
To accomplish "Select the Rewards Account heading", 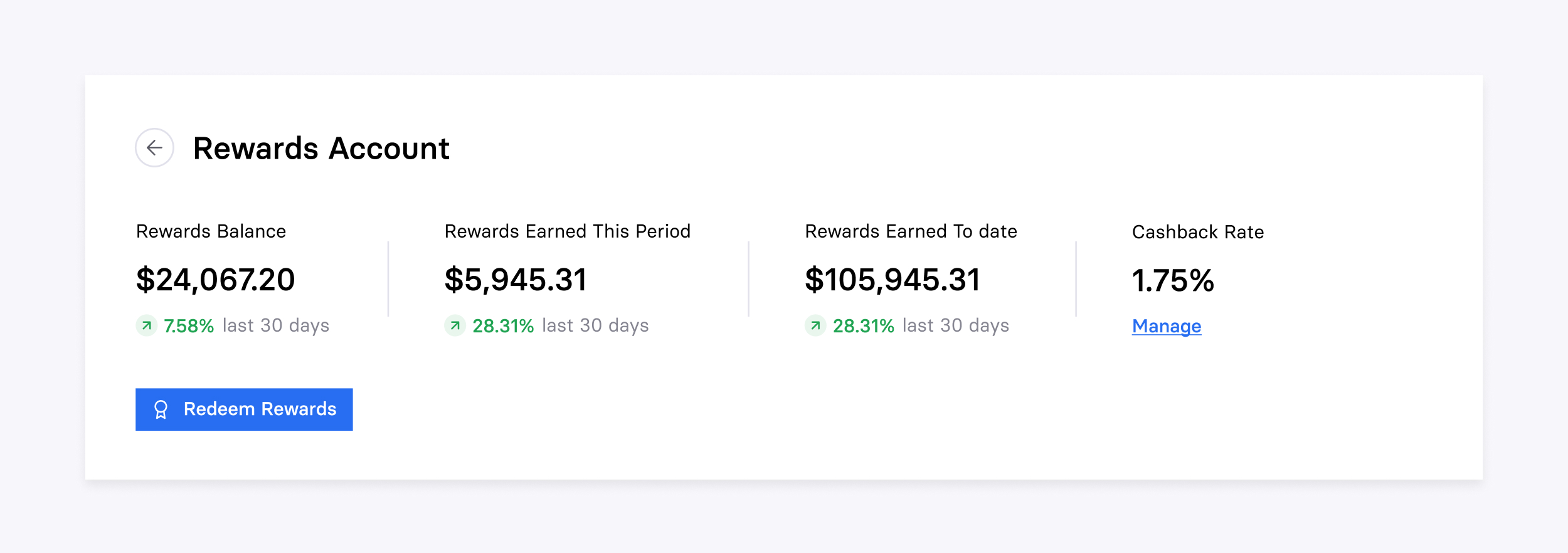I will 321,149.
